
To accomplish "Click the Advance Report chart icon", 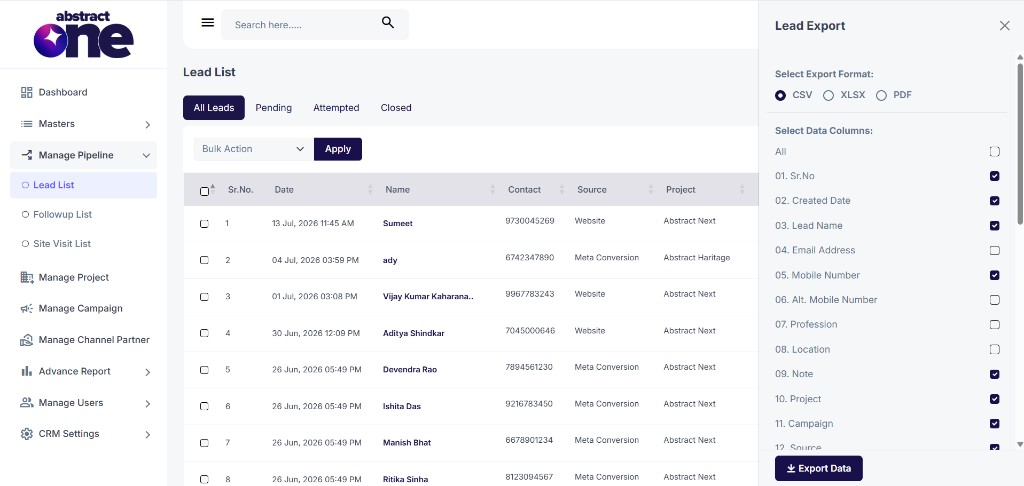I will click(27, 371).
